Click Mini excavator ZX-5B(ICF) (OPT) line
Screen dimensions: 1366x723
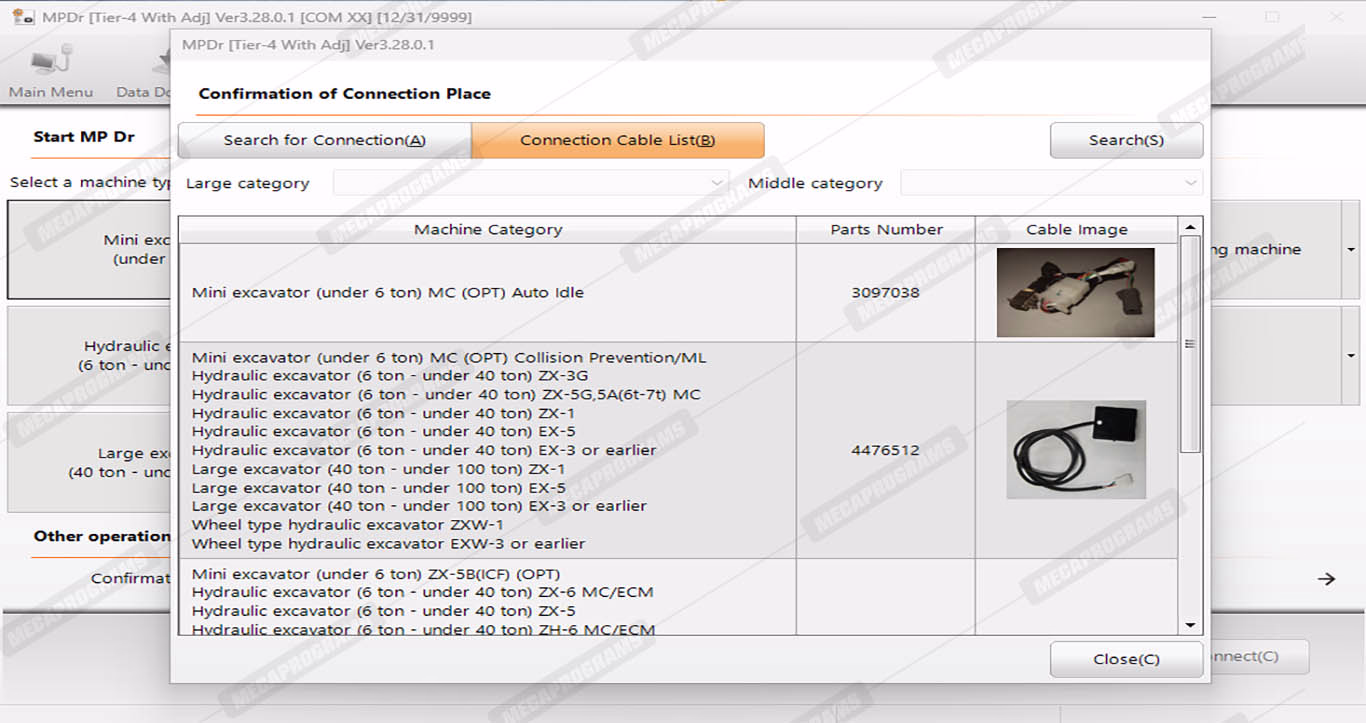click(x=376, y=574)
